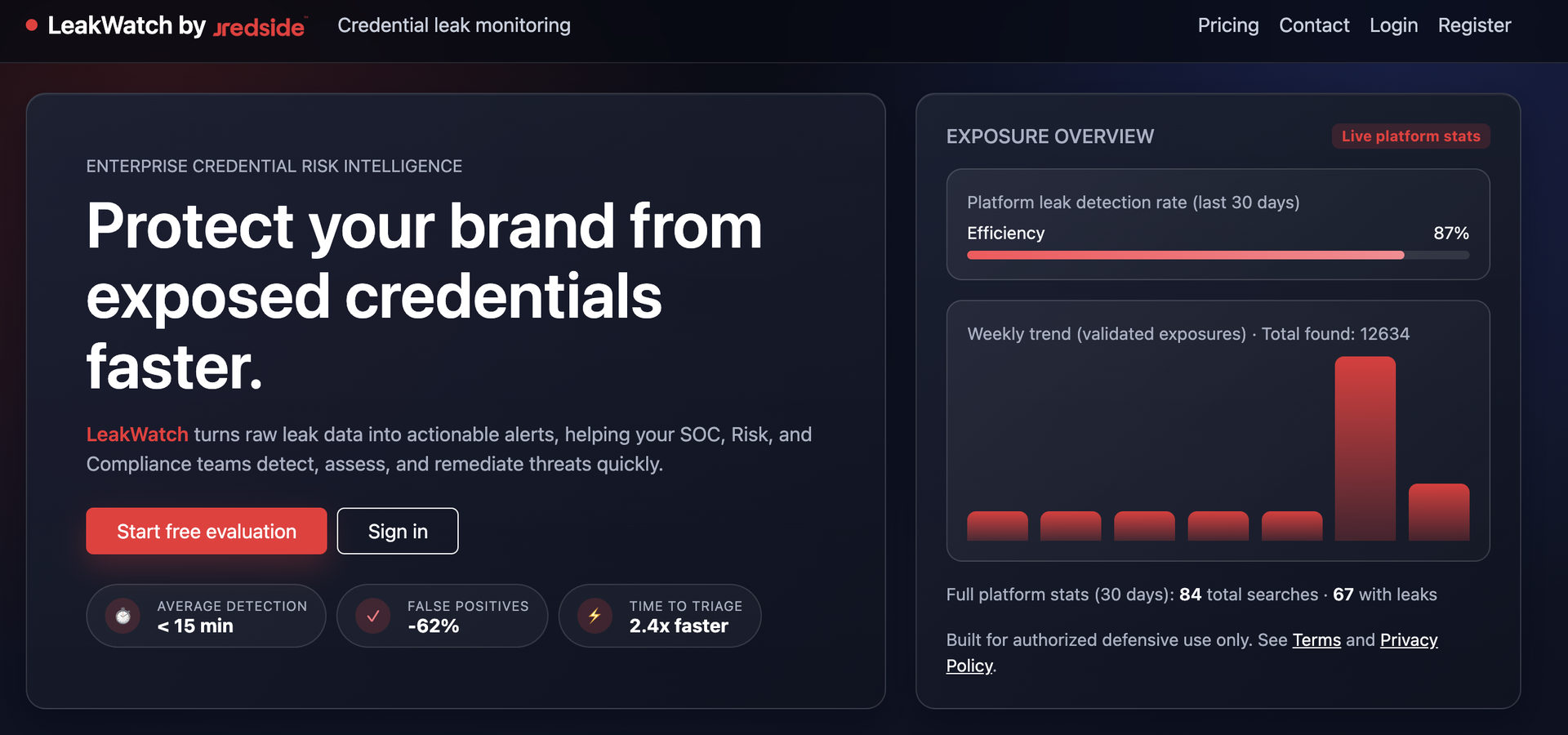This screenshot has width=1568, height=735.
Task: Click the Start free evaluation button
Action: click(207, 531)
